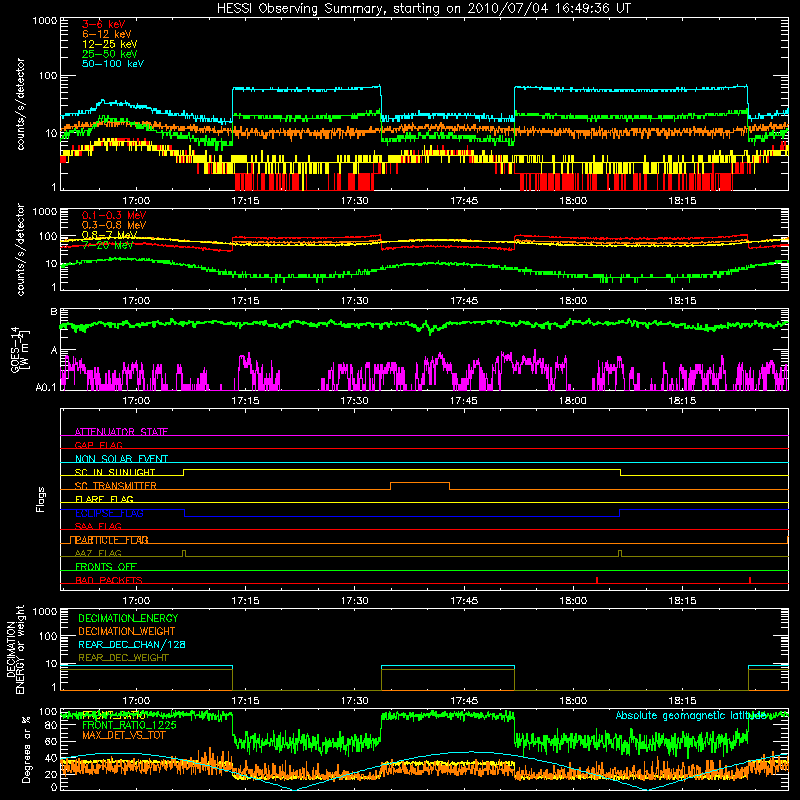Click the FLARE_FLAG label
The height and width of the screenshot is (800, 800).
point(104,499)
